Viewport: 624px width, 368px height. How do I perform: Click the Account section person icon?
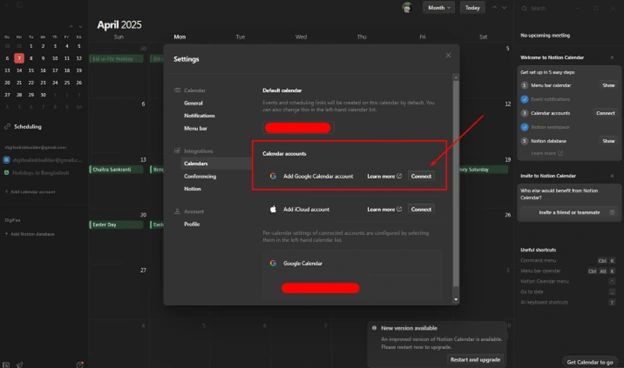[177, 211]
